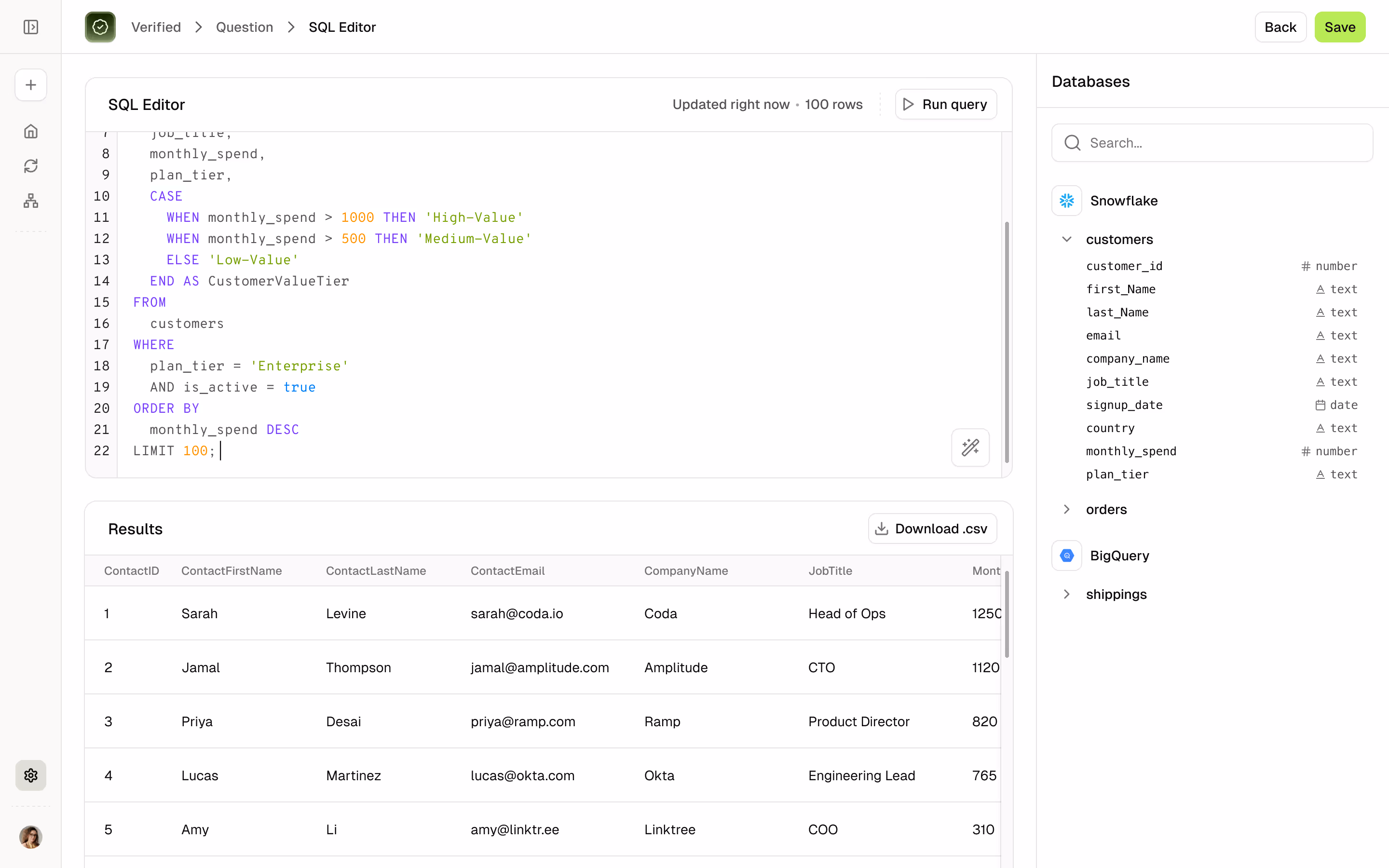Screen dimensions: 1389x868
Task: Select plan_tier column in schema
Action: 1117,475
